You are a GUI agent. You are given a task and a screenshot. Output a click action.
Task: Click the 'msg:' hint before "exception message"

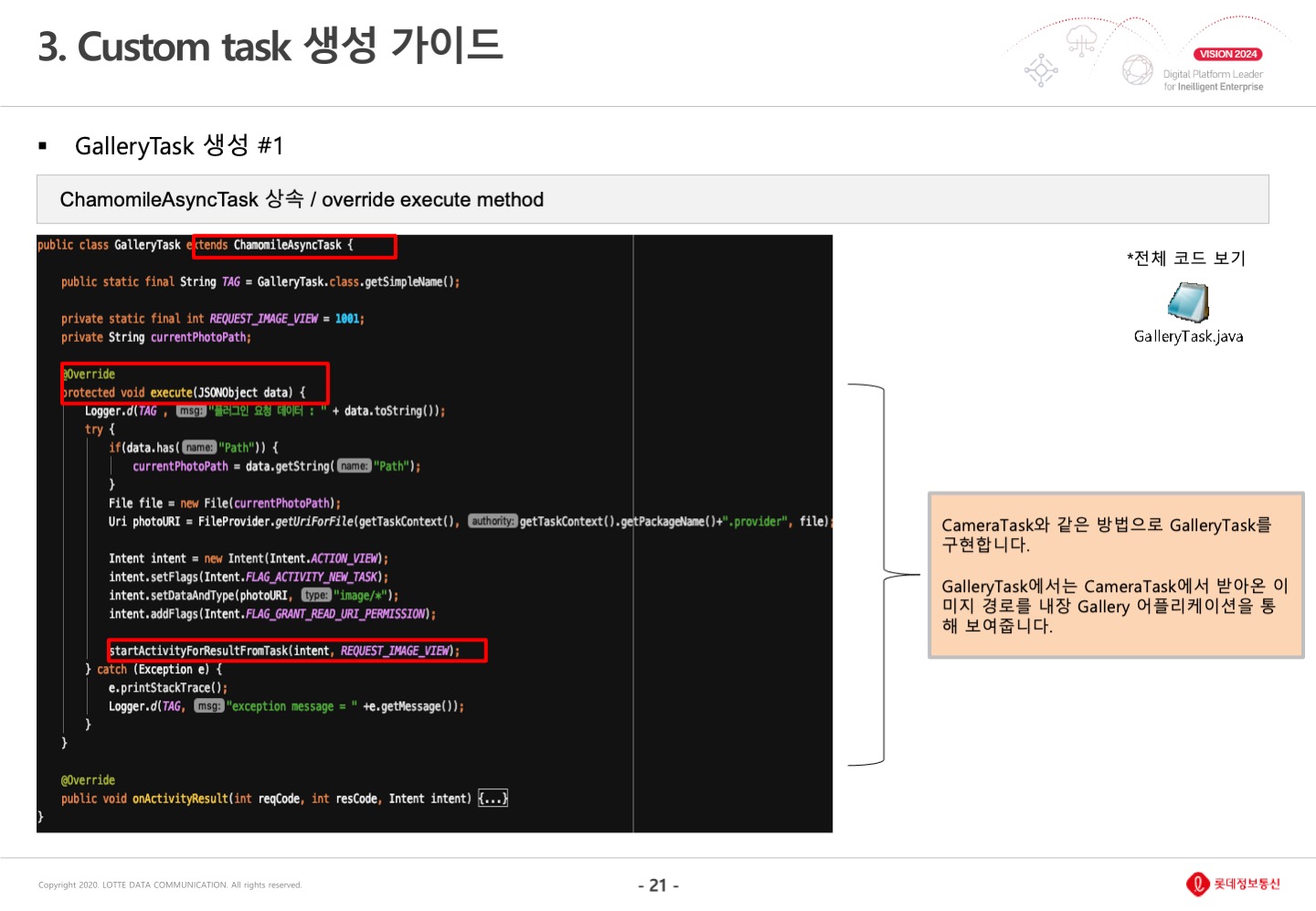(x=209, y=706)
